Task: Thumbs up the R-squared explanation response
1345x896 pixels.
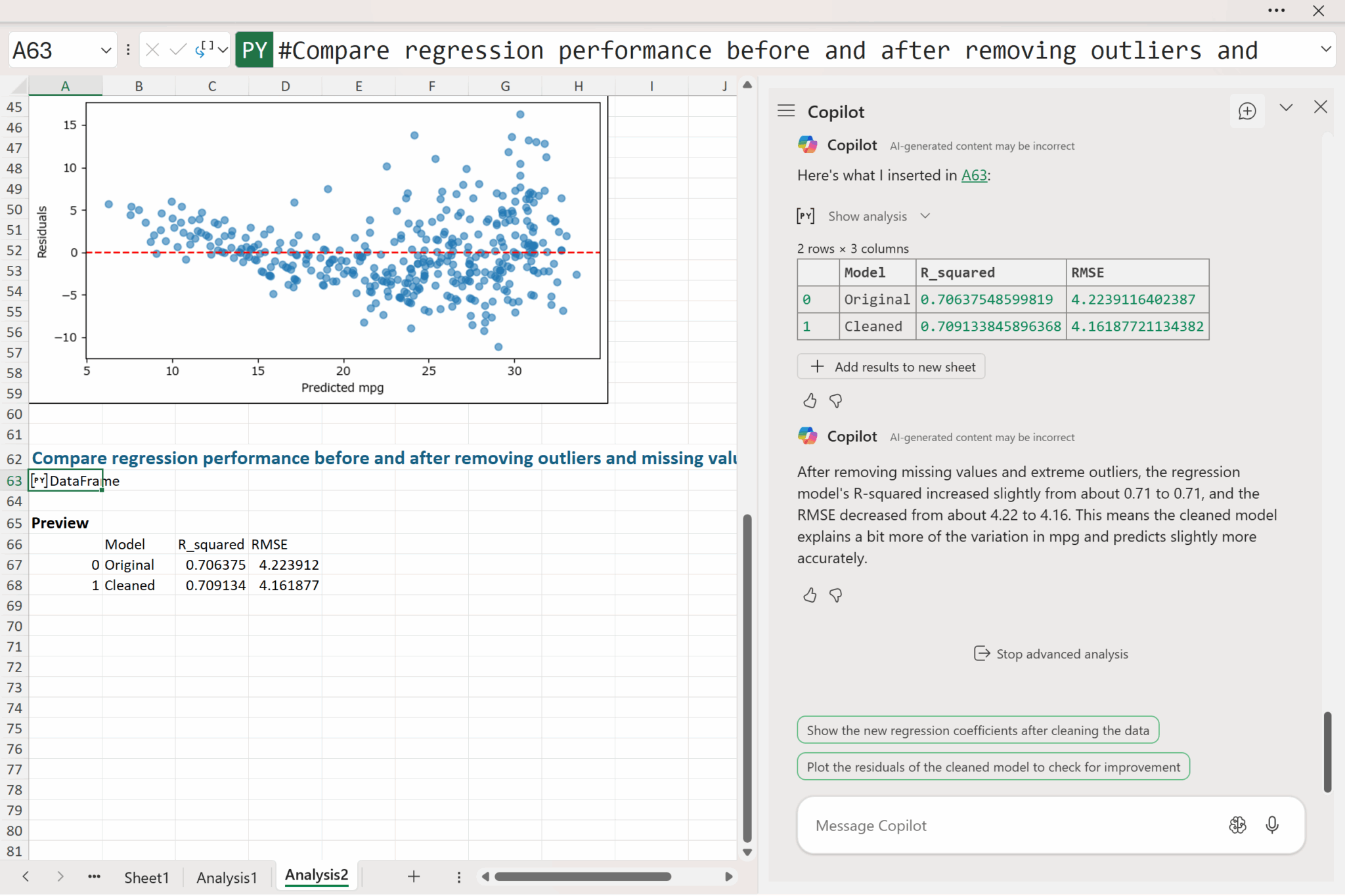Action: tap(810, 595)
